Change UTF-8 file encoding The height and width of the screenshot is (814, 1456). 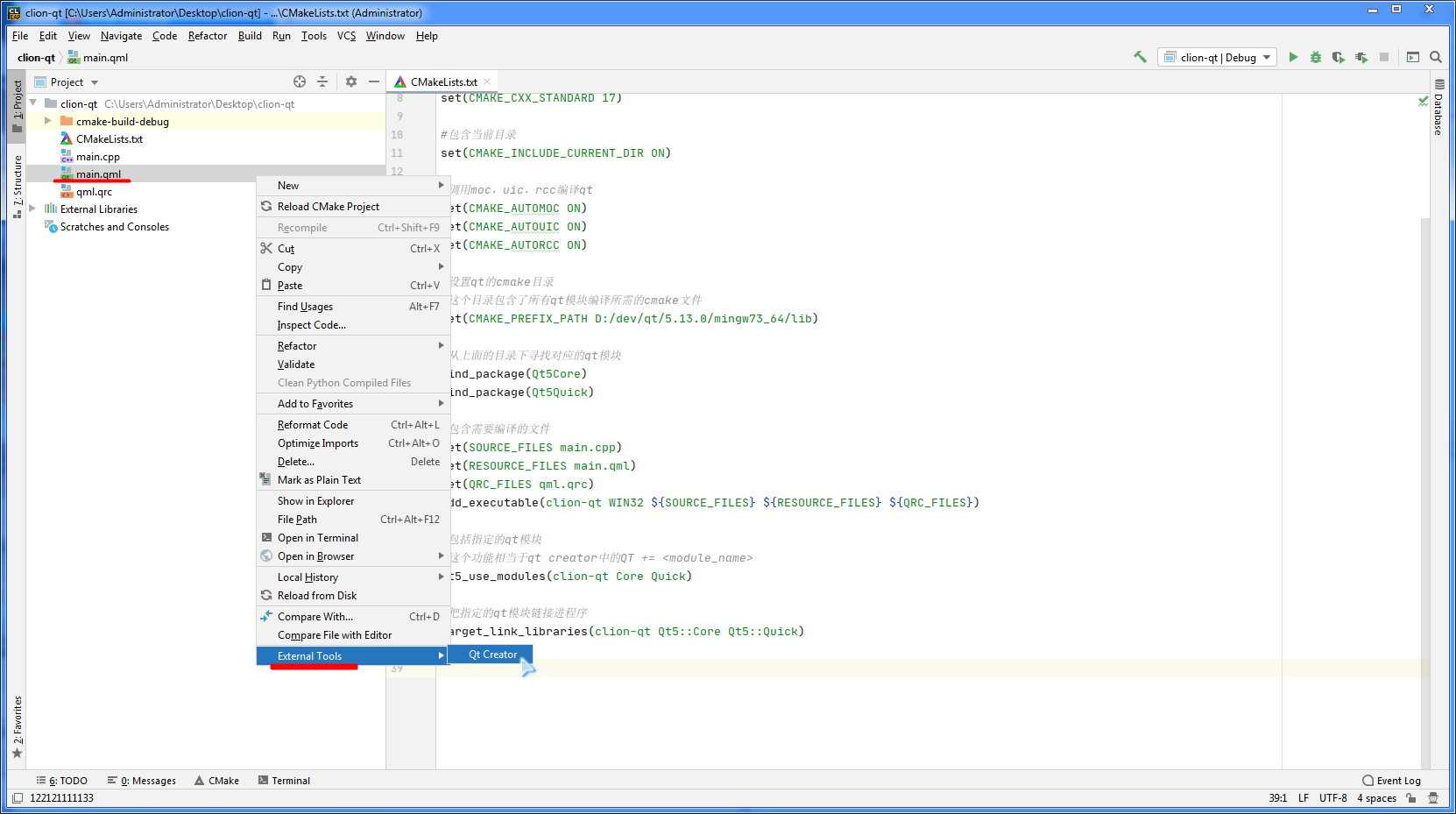coord(1332,798)
